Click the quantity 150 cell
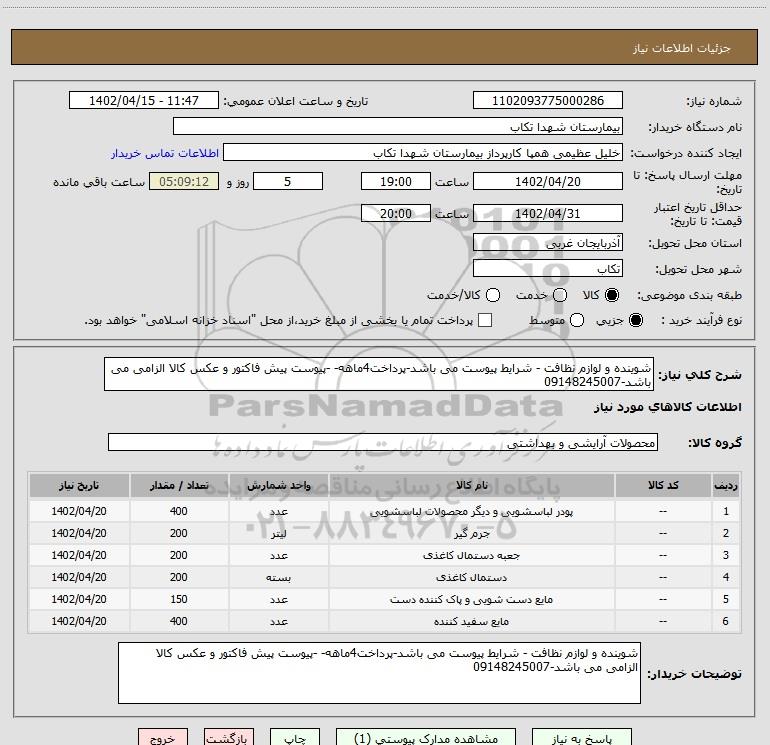 (179, 600)
